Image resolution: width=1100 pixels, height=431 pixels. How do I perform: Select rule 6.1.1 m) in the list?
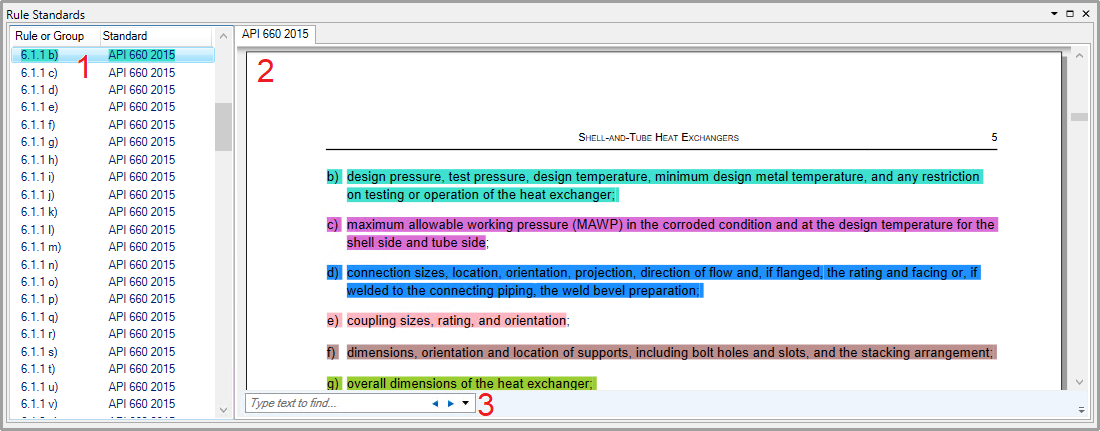click(x=41, y=247)
